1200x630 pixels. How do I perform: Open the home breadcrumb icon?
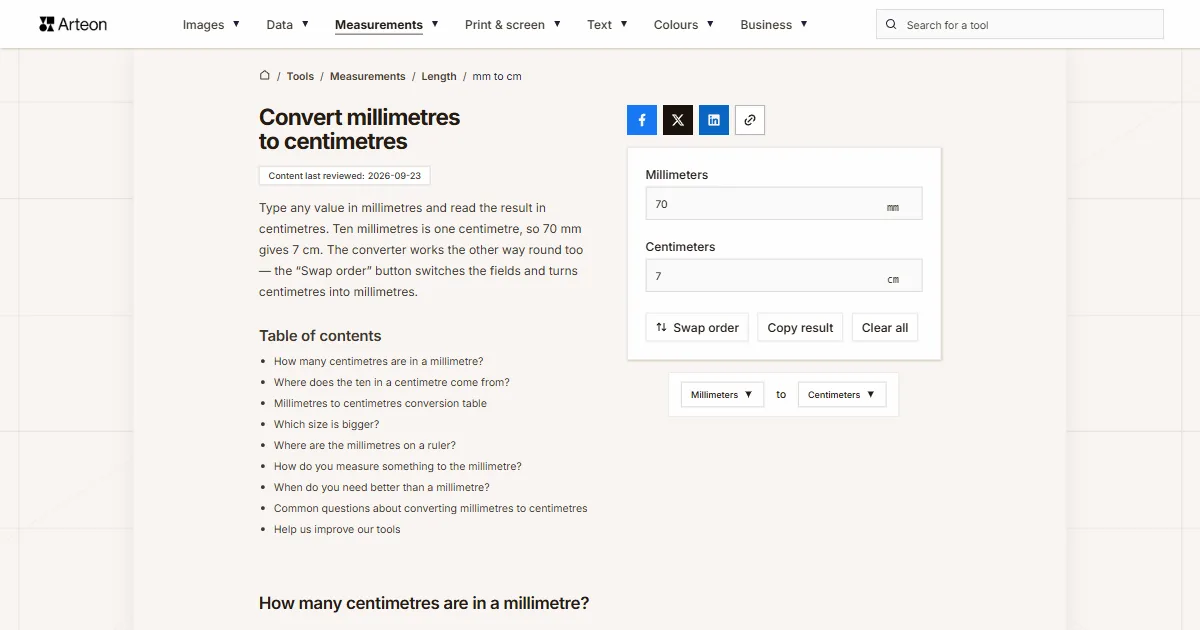(x=265, y=76)
